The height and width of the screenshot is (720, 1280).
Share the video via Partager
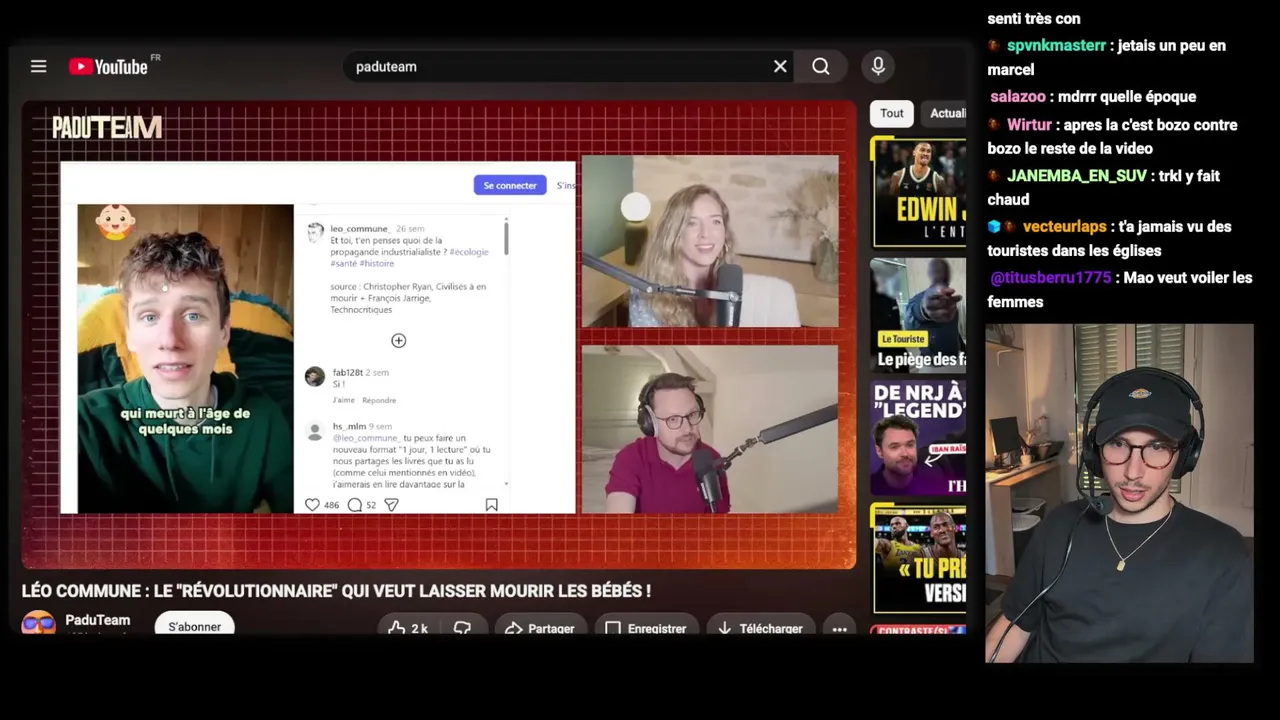pos(540,628)
